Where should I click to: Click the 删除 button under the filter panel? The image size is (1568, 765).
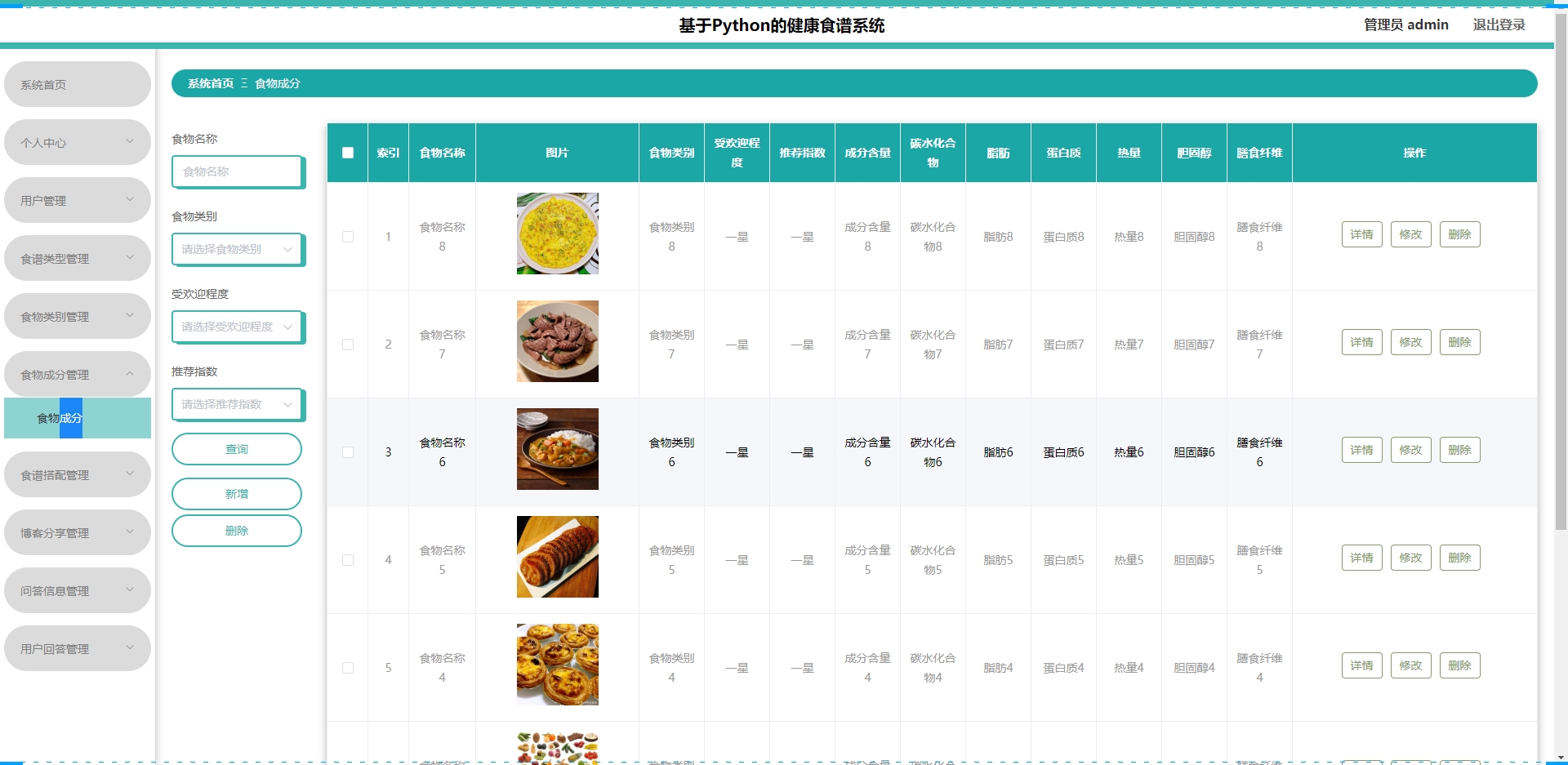click(x=237, y=531)
